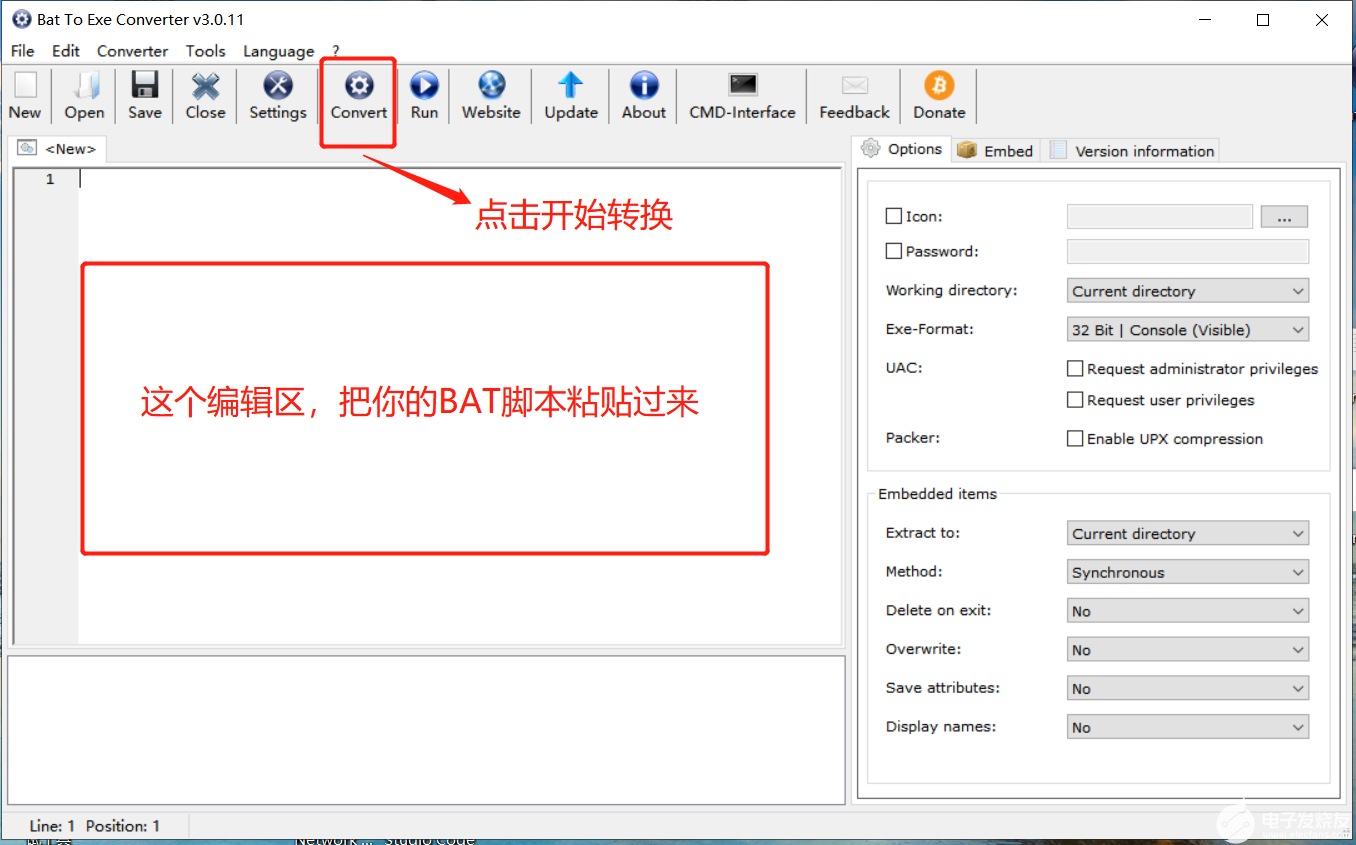Check Request user privileges

[x=1075, y=400]
